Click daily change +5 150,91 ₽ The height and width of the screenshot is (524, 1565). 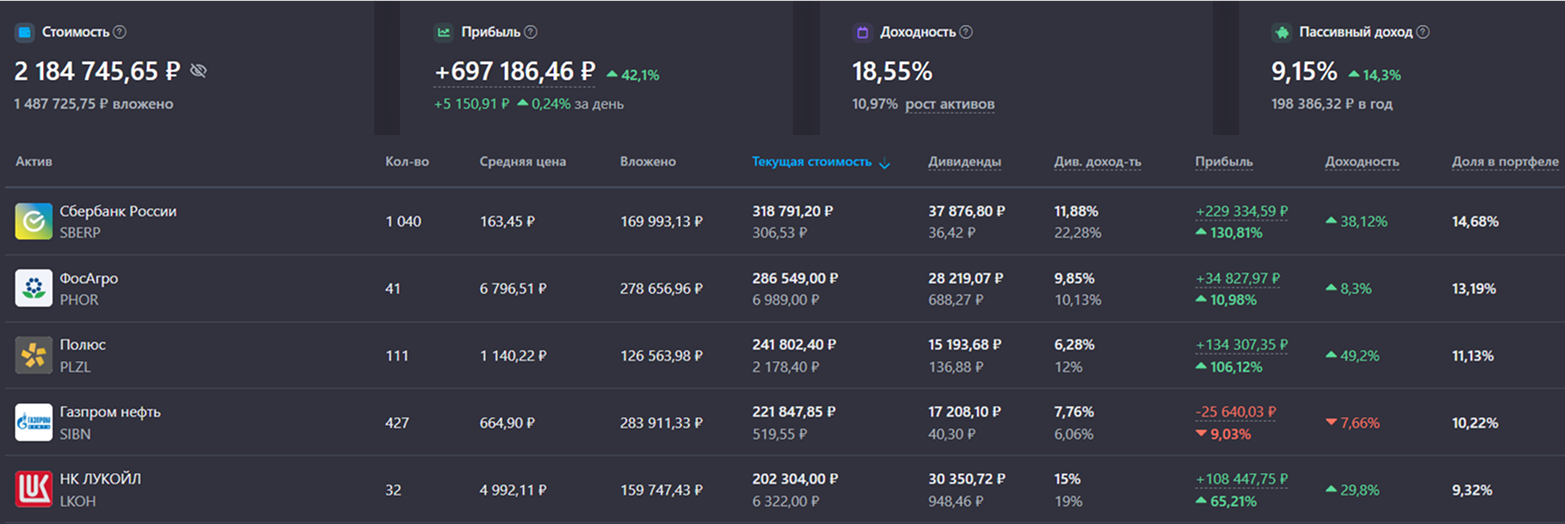point(472,104)
